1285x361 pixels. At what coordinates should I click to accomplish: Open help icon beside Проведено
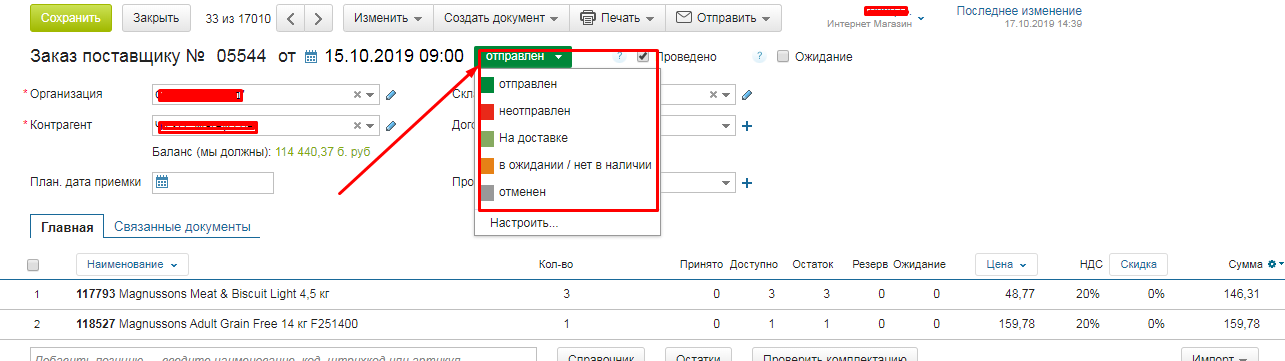pos(621,57)
